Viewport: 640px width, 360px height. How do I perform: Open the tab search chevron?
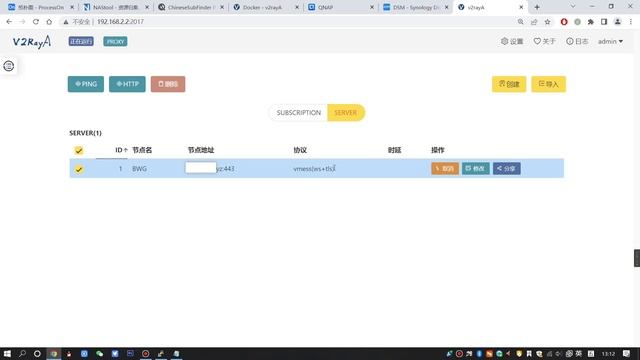(x=573, y=7)
